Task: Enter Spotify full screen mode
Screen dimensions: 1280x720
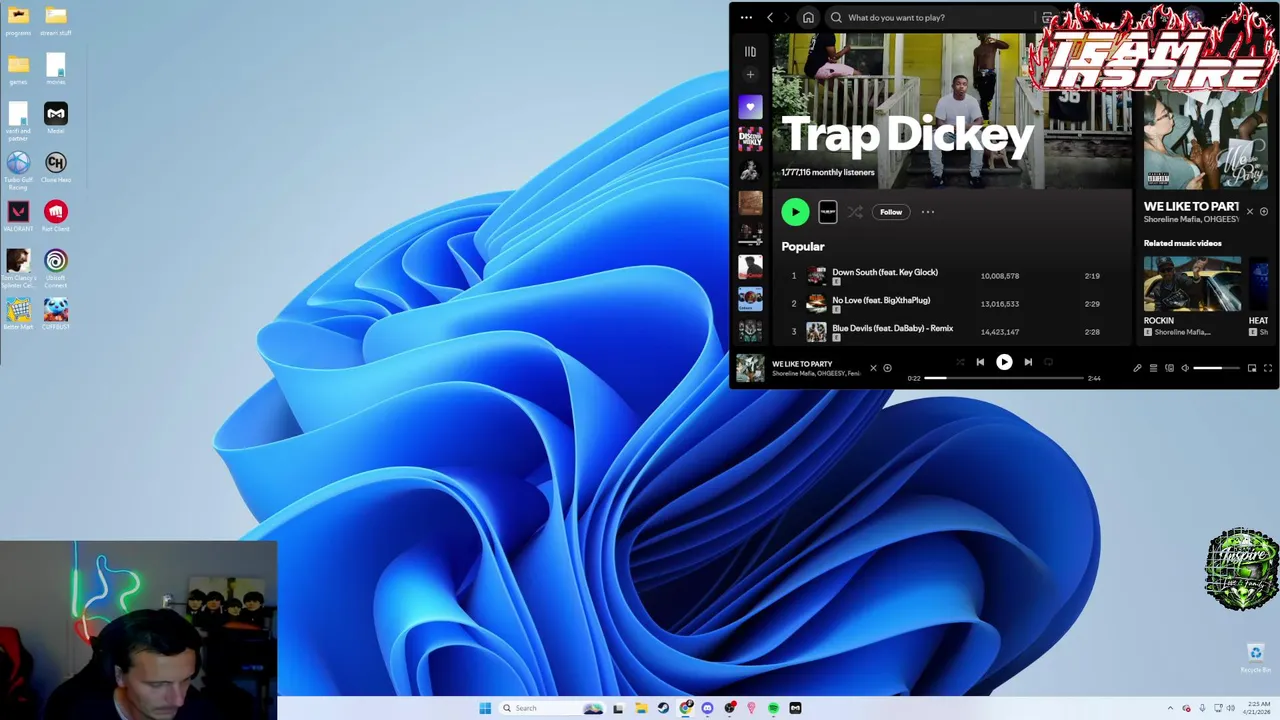Action: click(1268, 368)
